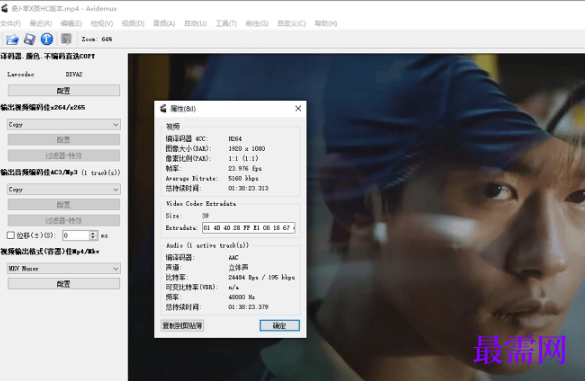This screenshot has width=585, height=381.
Task: Open the 编辑(E) menu
Action: 71,24
